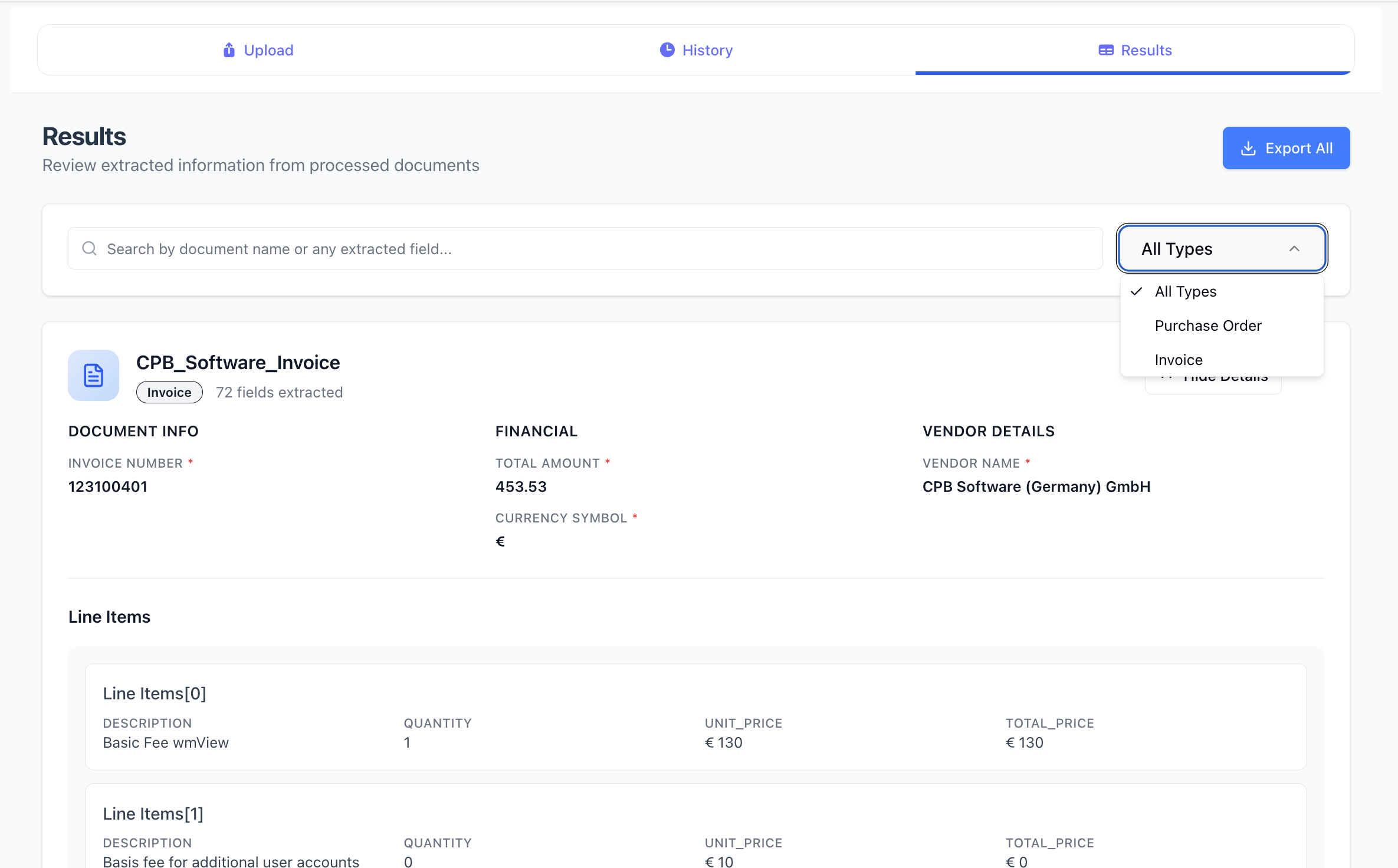Screen dimensions: 1398x868
Task: Select Purchase Order from type filter
Action: [1207, 325]
